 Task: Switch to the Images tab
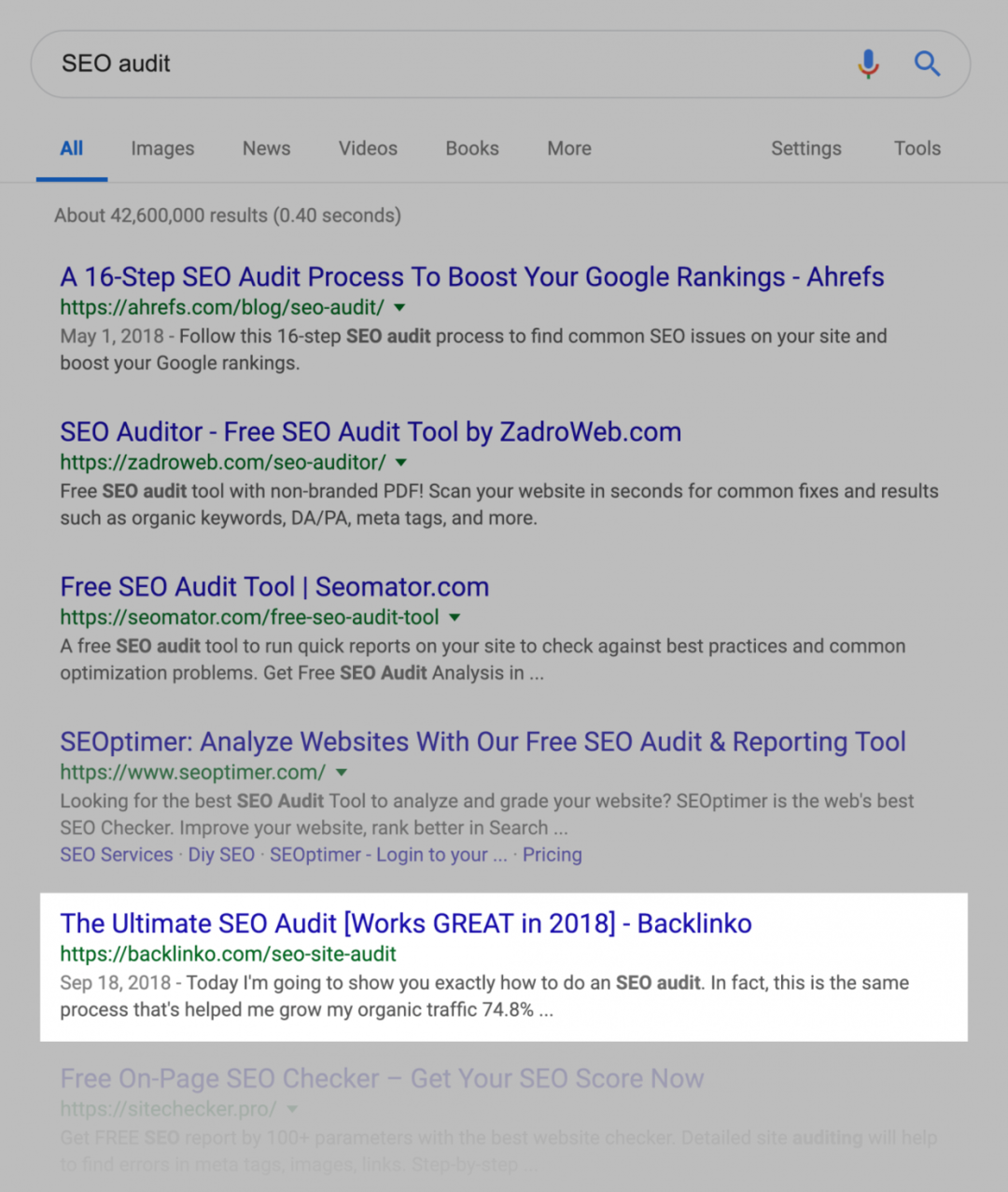162,148
